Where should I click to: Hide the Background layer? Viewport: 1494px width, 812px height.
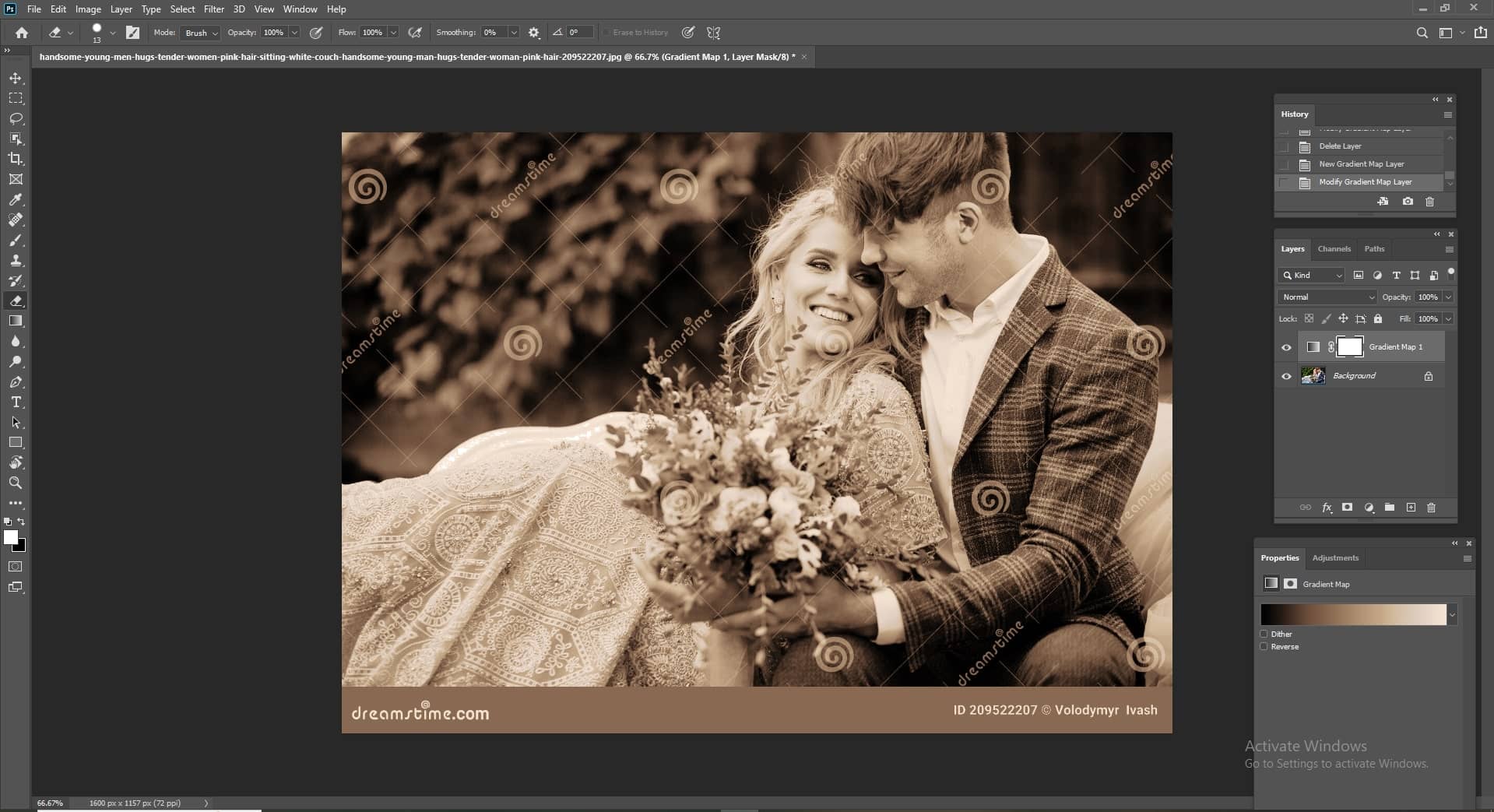tap(1286, 376)
